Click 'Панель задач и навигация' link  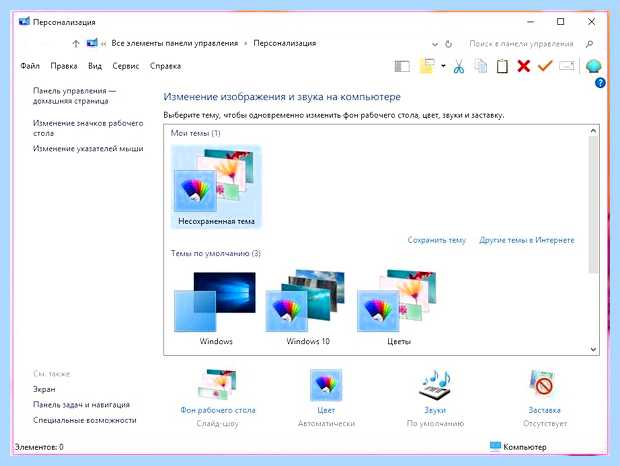point(81,405)
